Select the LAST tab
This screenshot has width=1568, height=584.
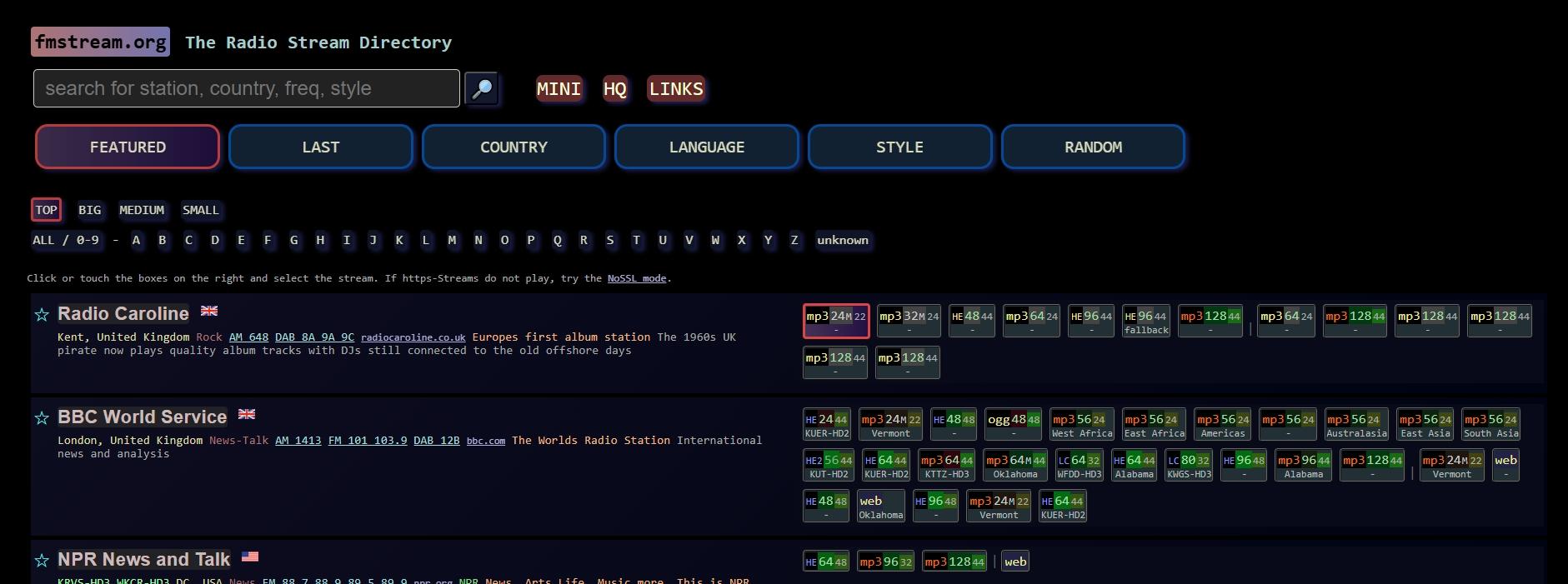[321, 147]
